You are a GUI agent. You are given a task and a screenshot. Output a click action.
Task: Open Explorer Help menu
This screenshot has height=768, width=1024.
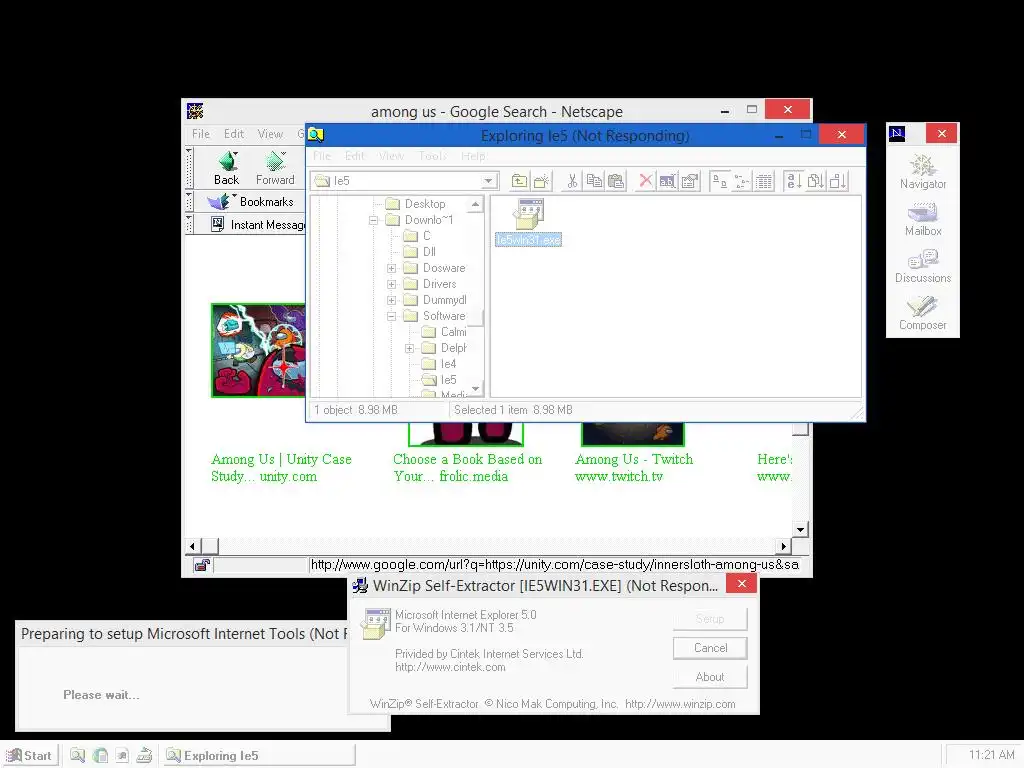click(x=473, y=156)
